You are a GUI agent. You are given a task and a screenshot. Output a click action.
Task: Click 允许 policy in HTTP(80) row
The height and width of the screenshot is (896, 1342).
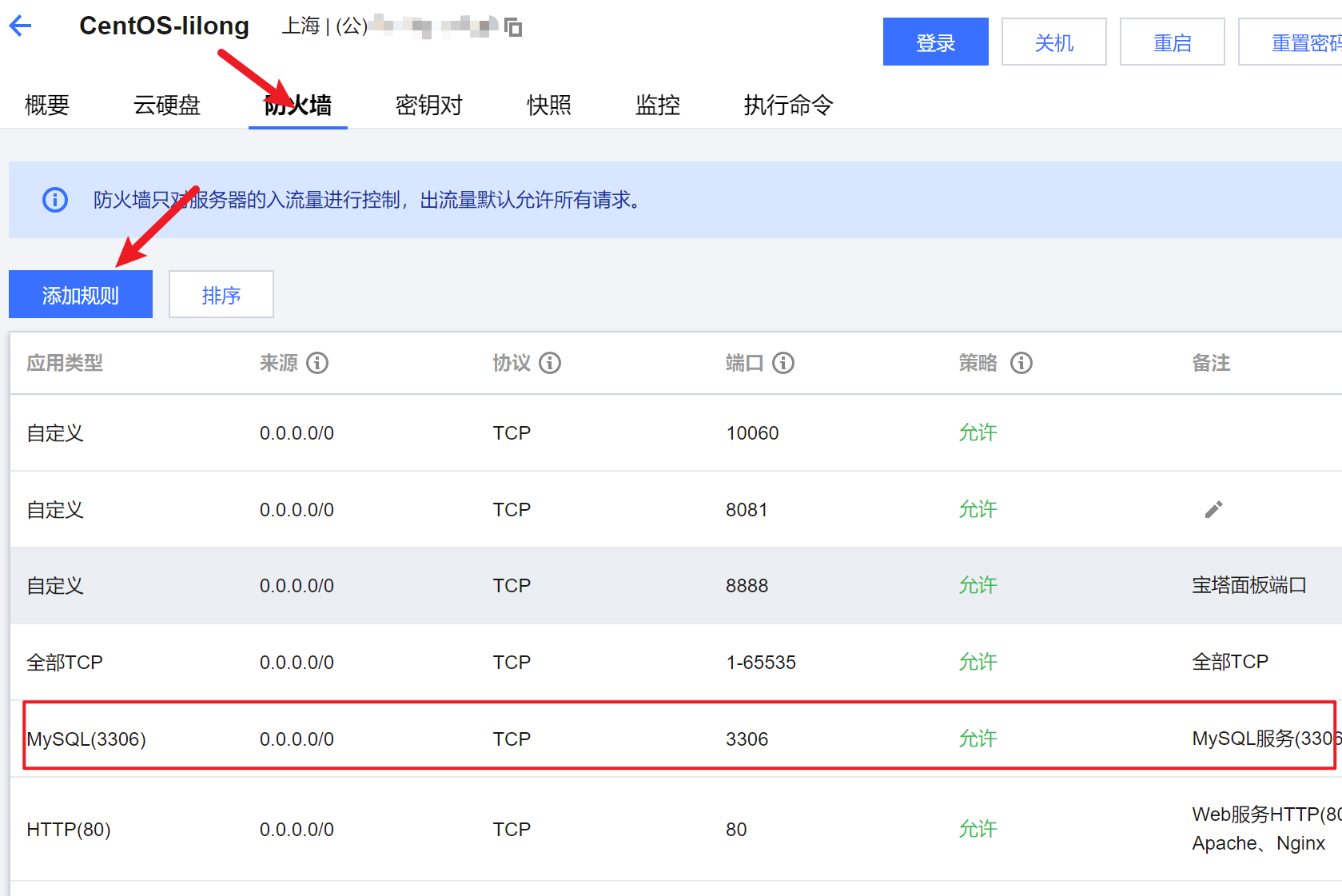[x=978, y=829]
